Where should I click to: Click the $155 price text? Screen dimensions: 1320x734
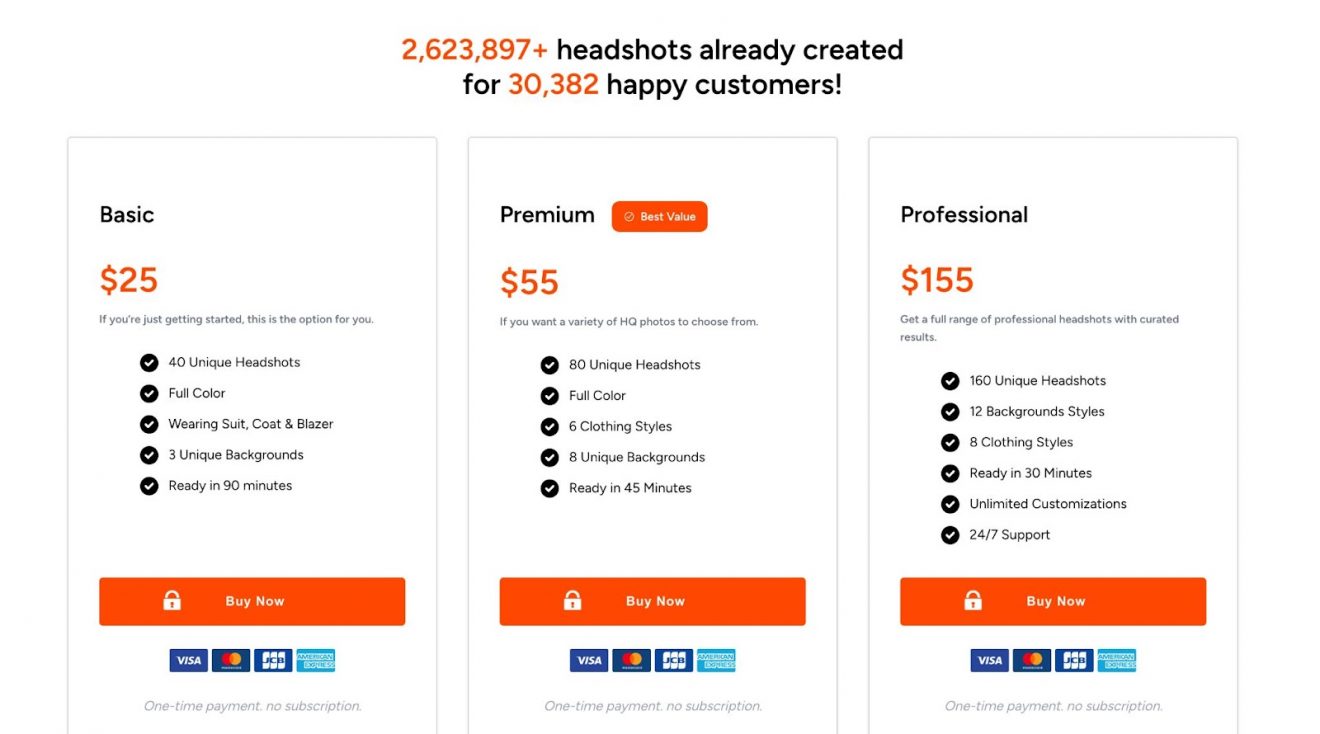[x=937, y=280]
